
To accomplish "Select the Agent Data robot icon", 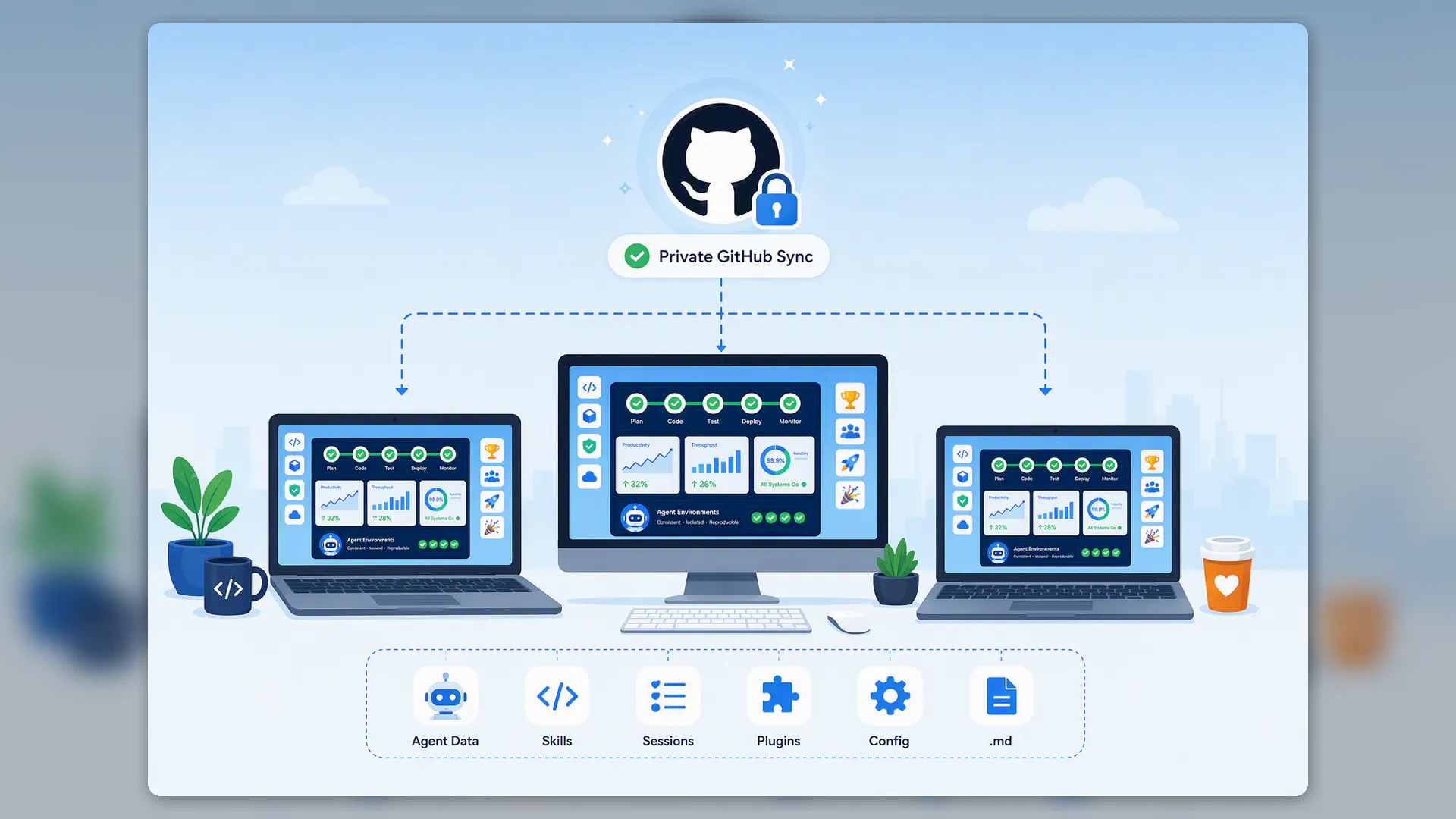I will click(445, 695).
